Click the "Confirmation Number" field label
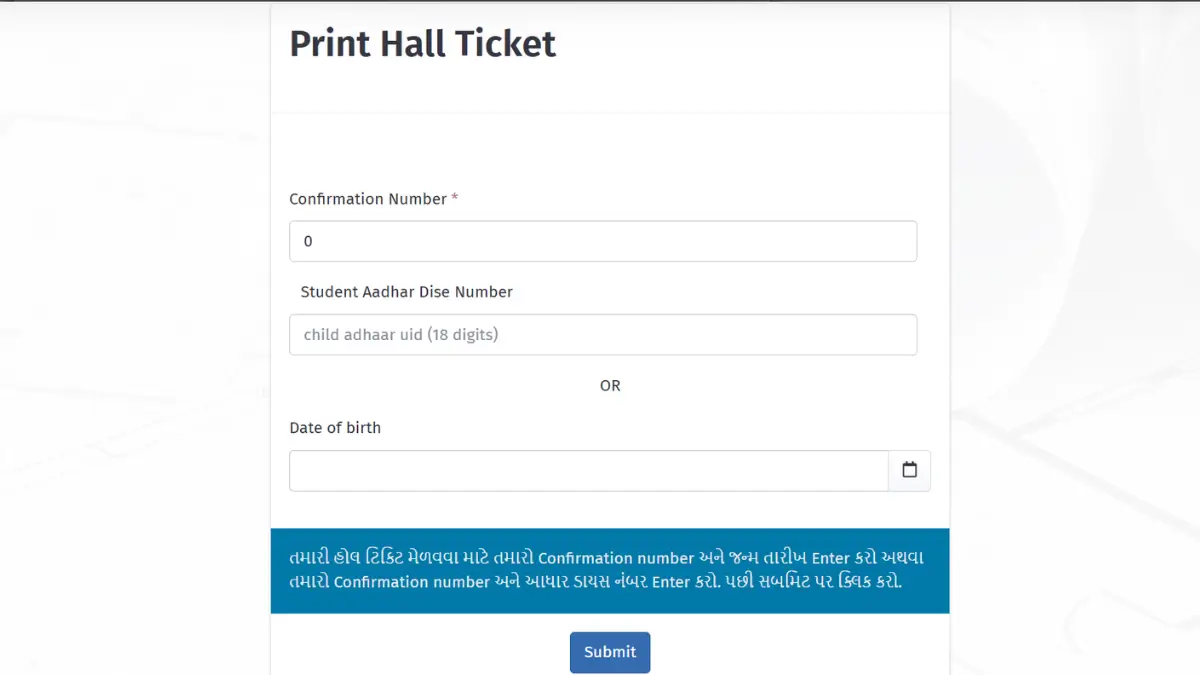This screenshot has width=1200, height=675. (x=368, y=199)
